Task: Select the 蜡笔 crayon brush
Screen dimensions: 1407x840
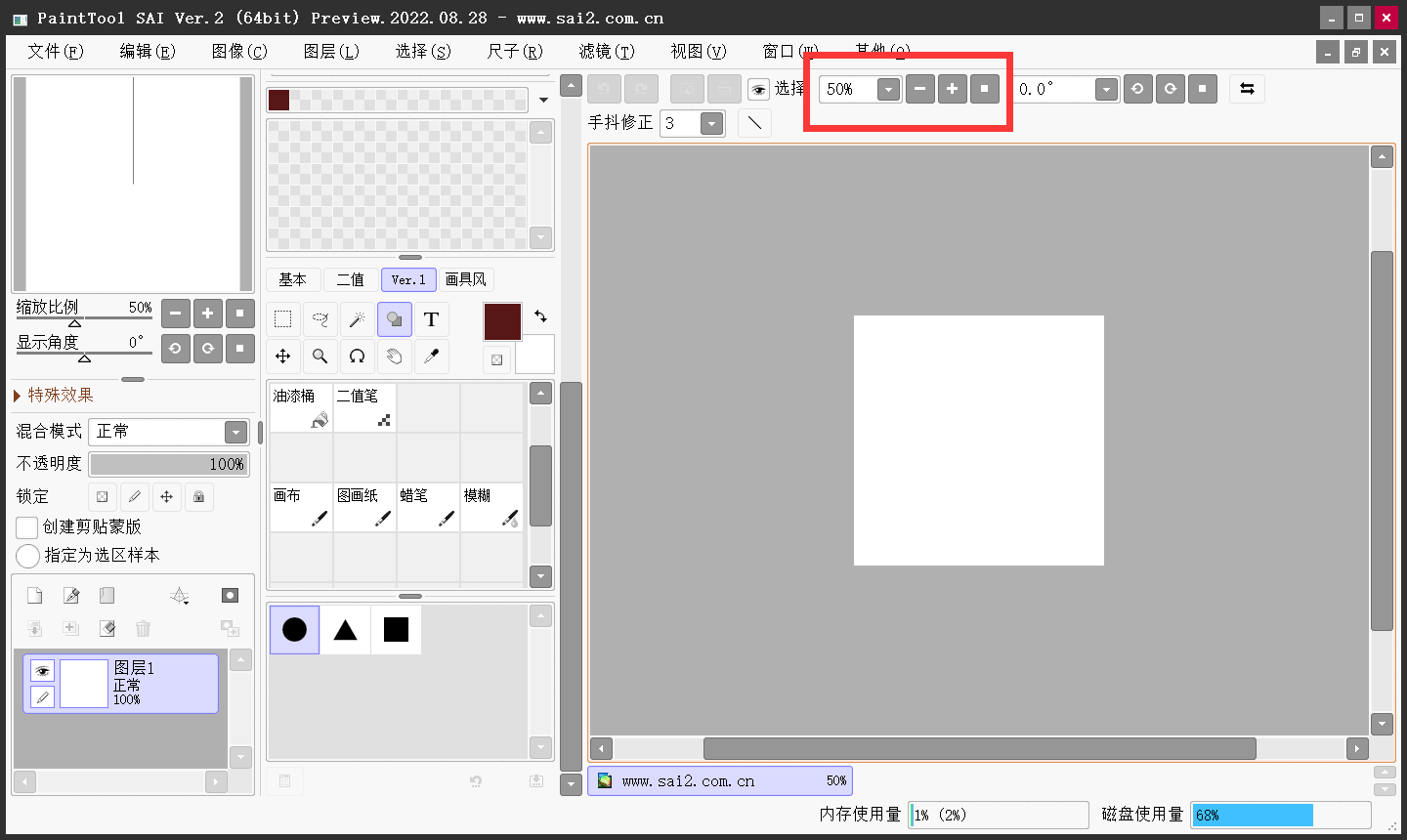Action: pos(428,507)
